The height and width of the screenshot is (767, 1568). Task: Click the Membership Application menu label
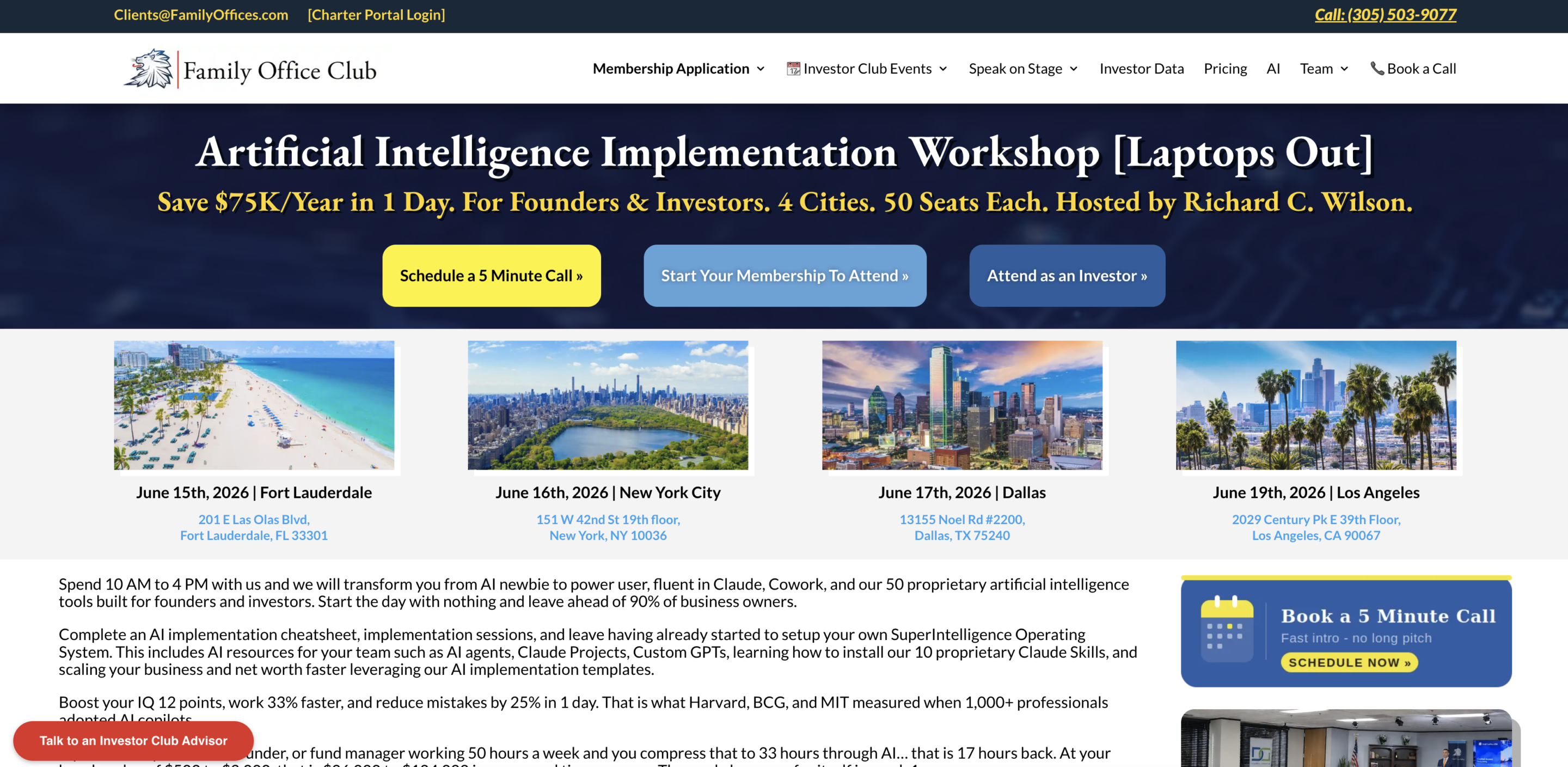point(671,69)
